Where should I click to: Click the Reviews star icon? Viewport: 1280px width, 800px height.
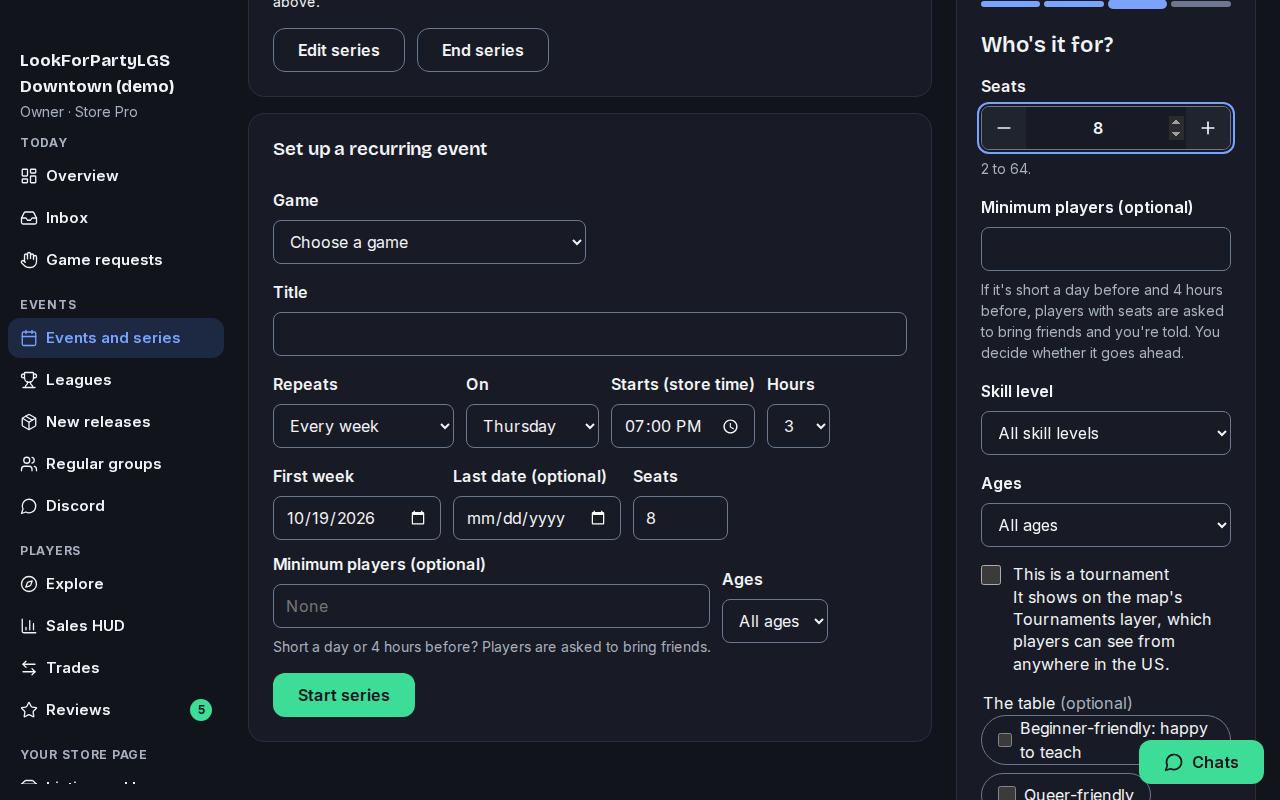click(29, 710)
